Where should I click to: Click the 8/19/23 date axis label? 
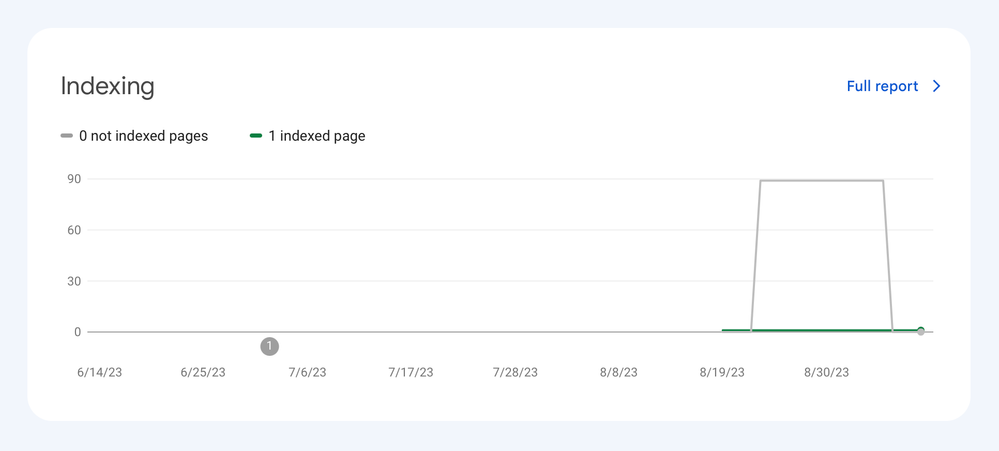(722, 373)
